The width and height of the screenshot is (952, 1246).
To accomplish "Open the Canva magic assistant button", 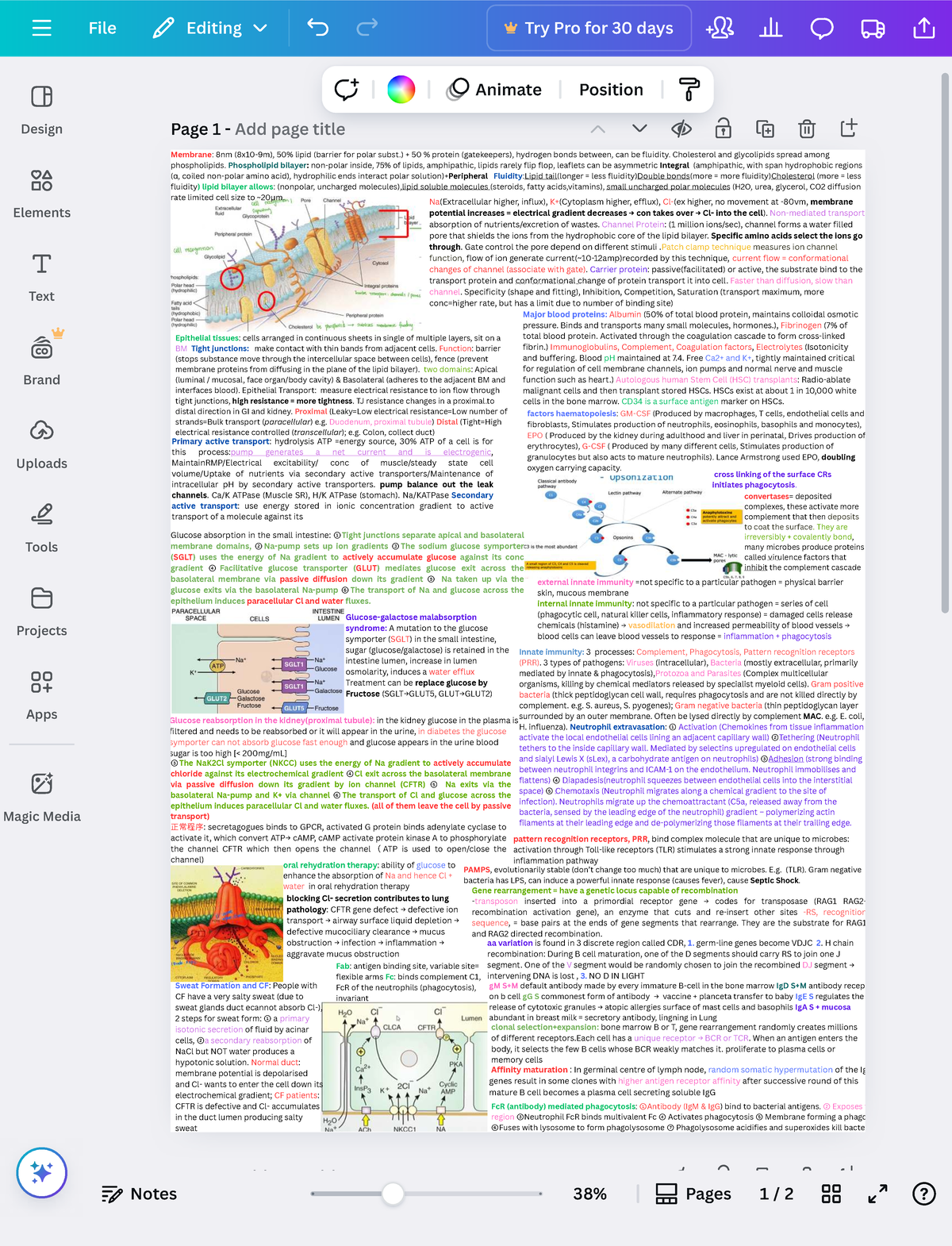I will [x=41, y=1172].
